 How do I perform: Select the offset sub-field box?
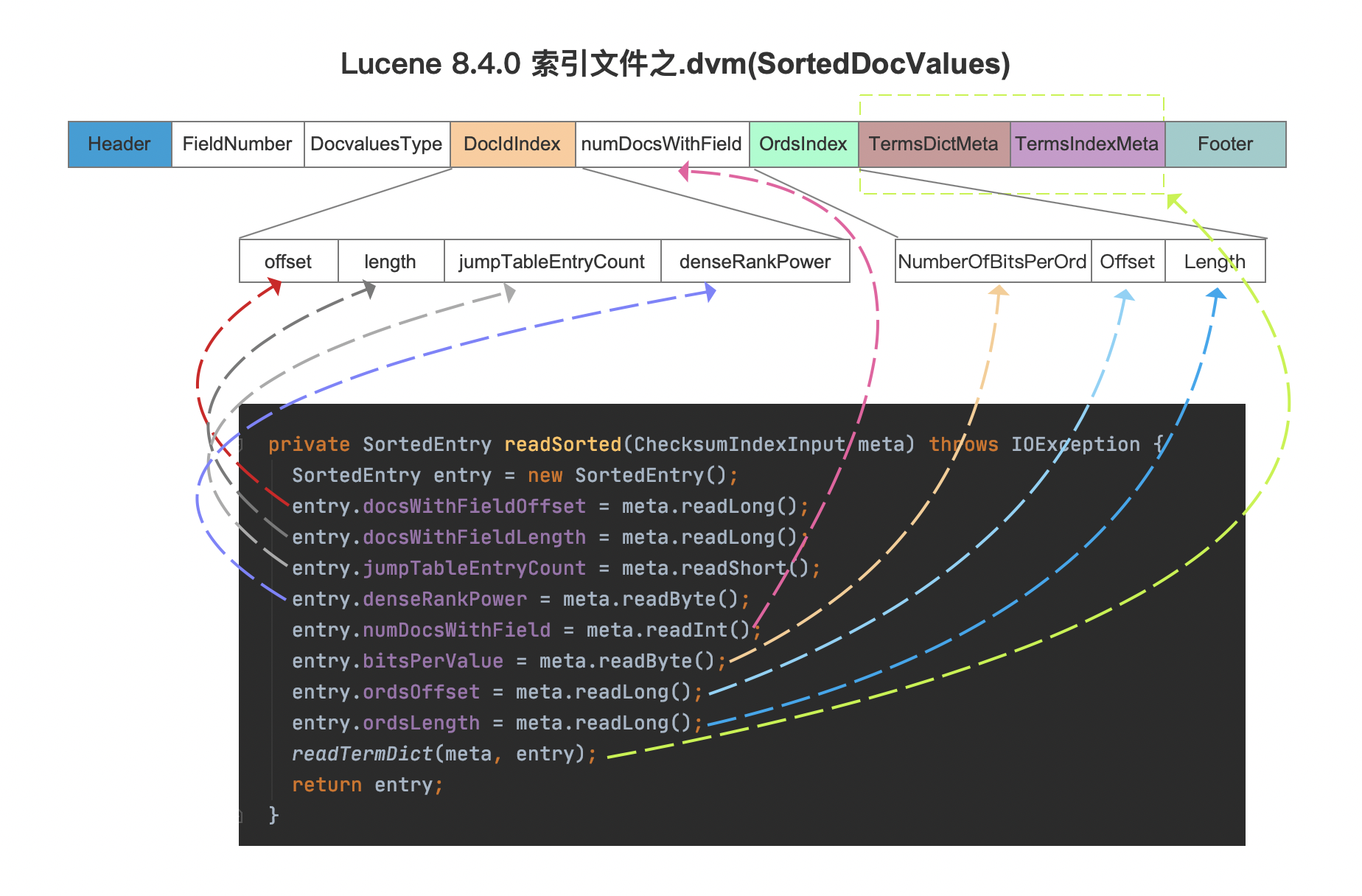tap(288, 262)
